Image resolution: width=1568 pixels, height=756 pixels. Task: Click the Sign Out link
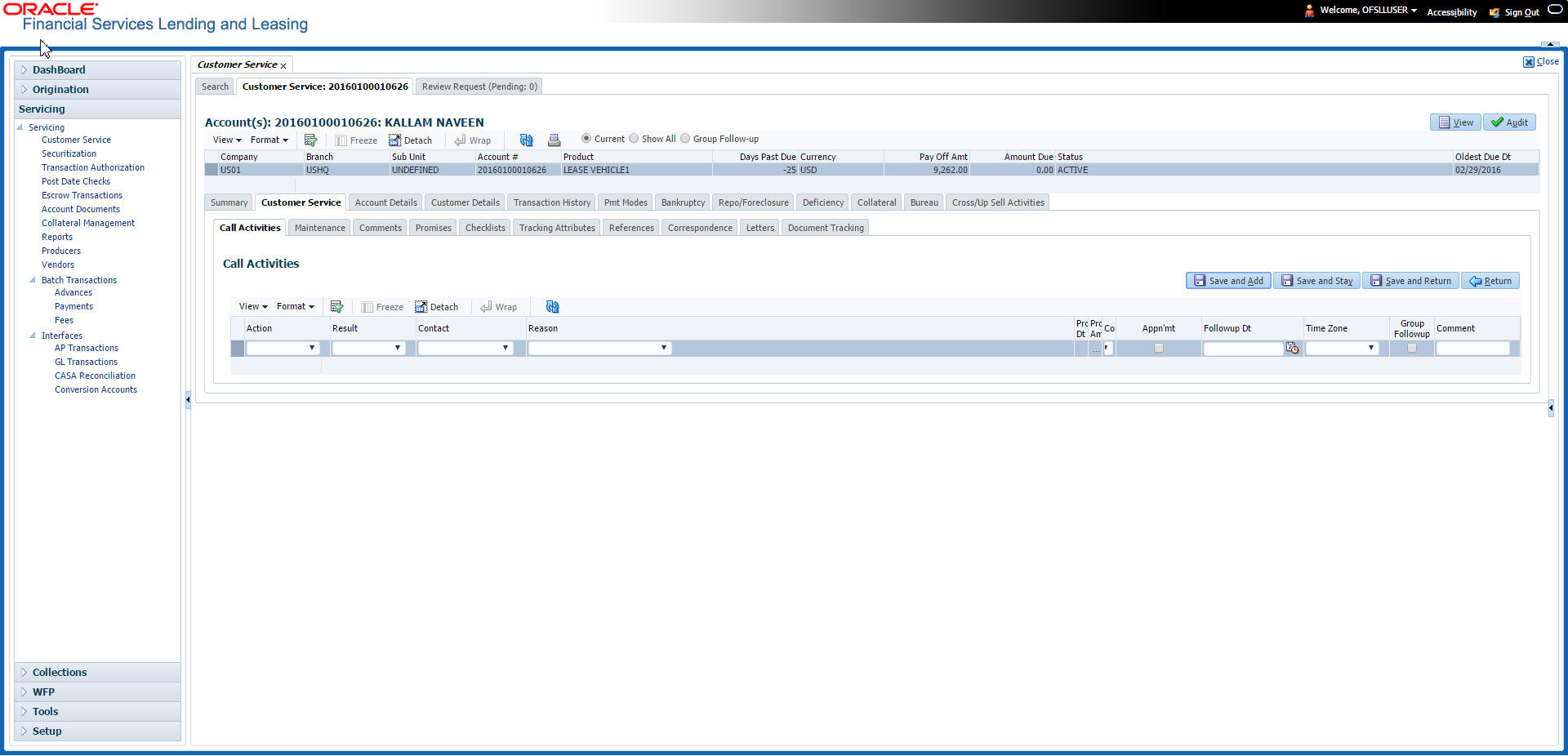[1522, 12]
